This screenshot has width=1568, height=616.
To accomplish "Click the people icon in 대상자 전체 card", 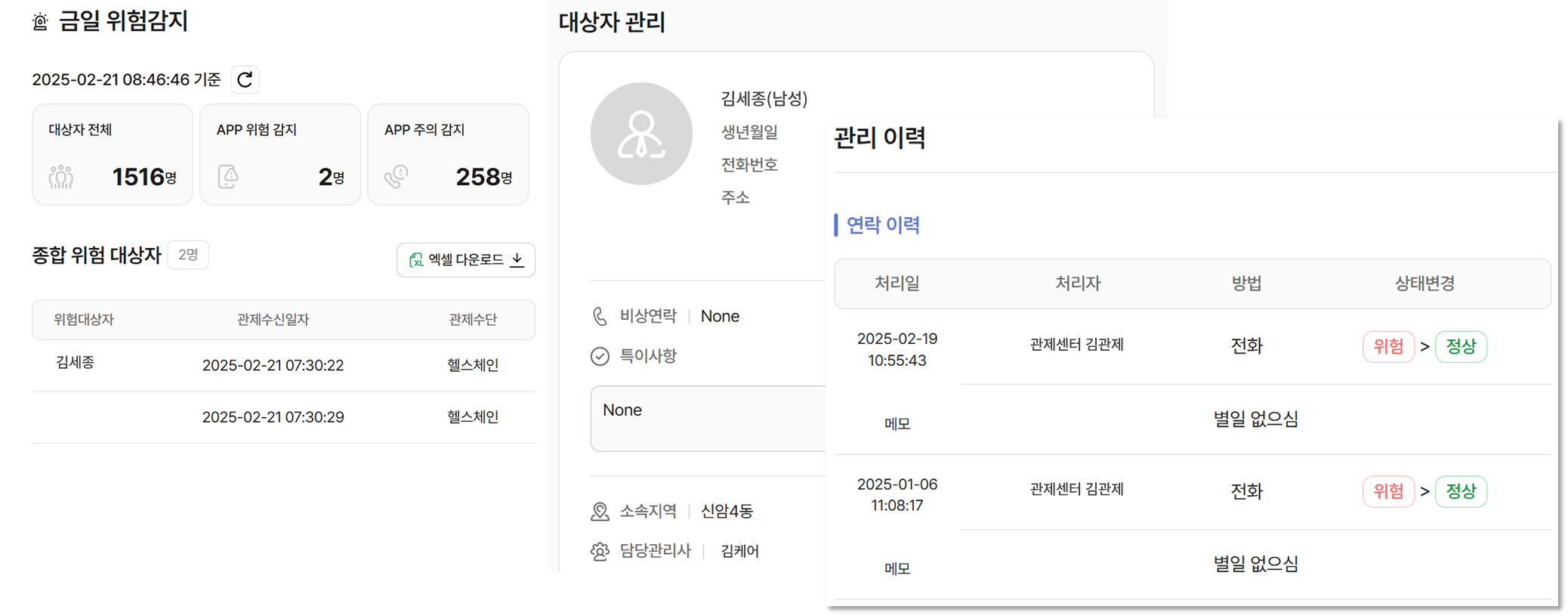I will click(x=61, y=177).
